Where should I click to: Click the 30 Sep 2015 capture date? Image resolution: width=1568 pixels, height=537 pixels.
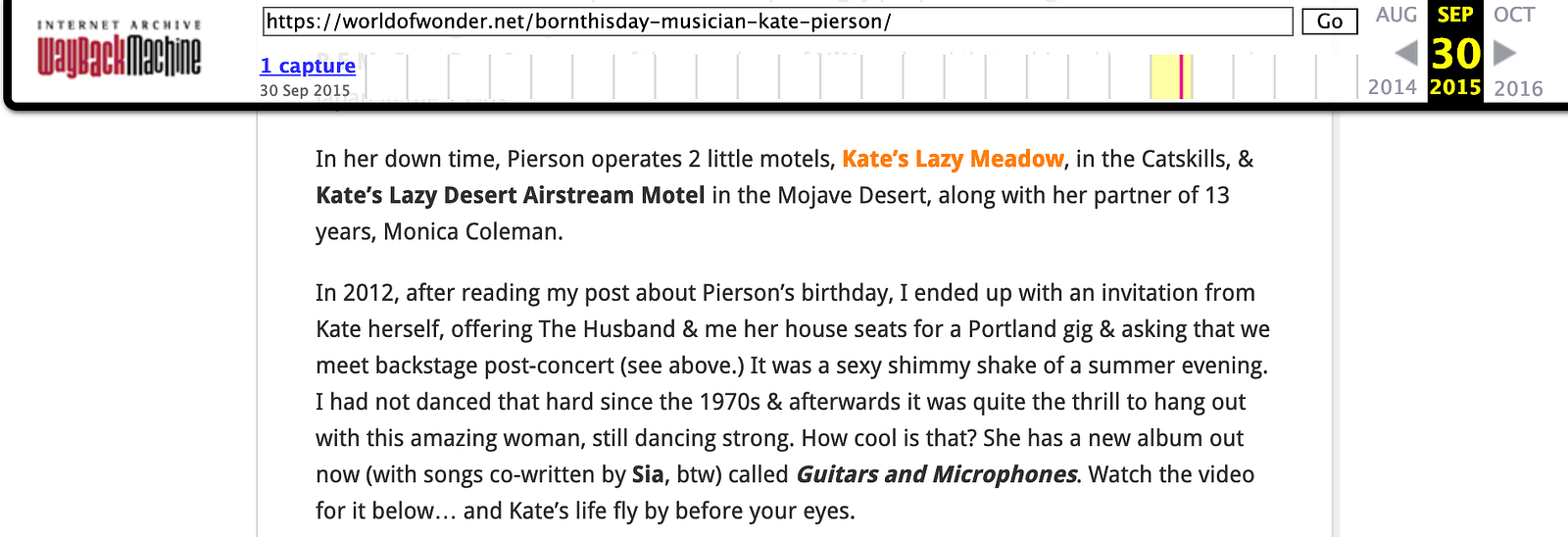coord(305,90)
